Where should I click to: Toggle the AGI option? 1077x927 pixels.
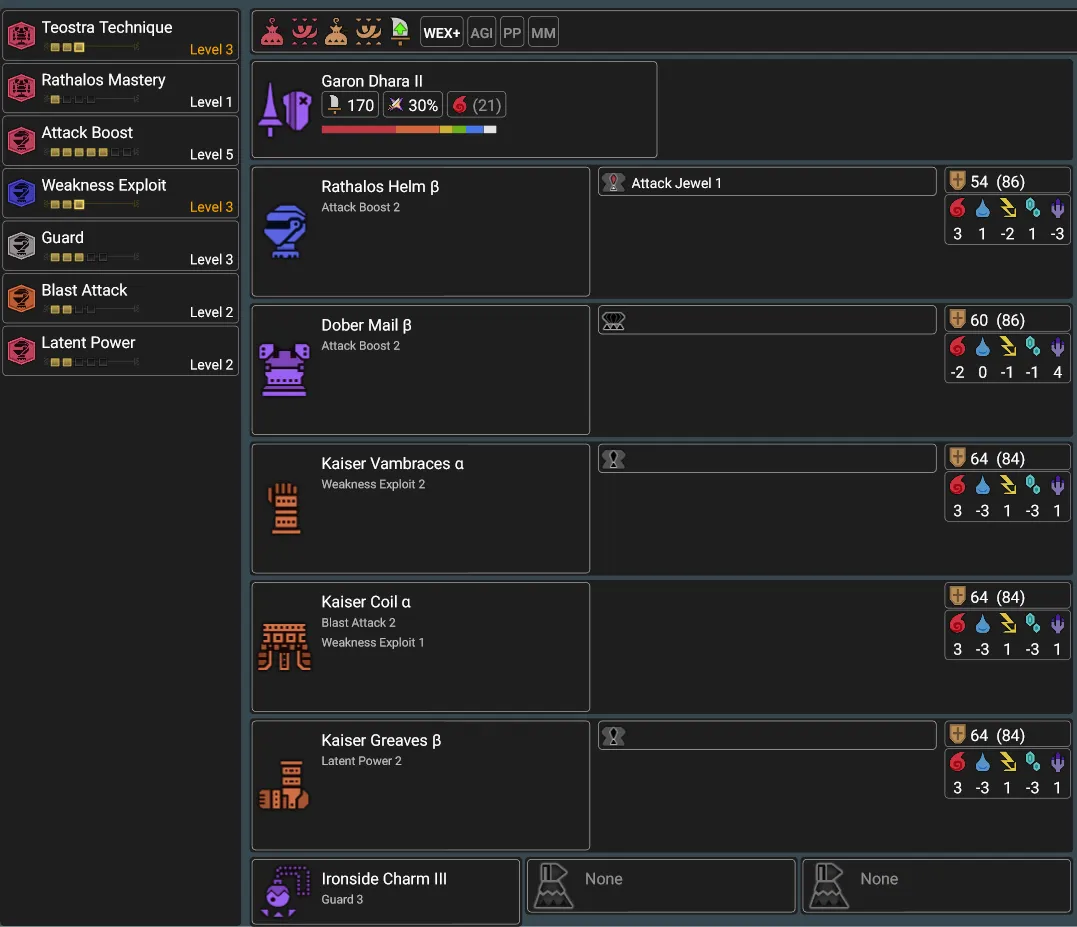click(x=481, y=32)
